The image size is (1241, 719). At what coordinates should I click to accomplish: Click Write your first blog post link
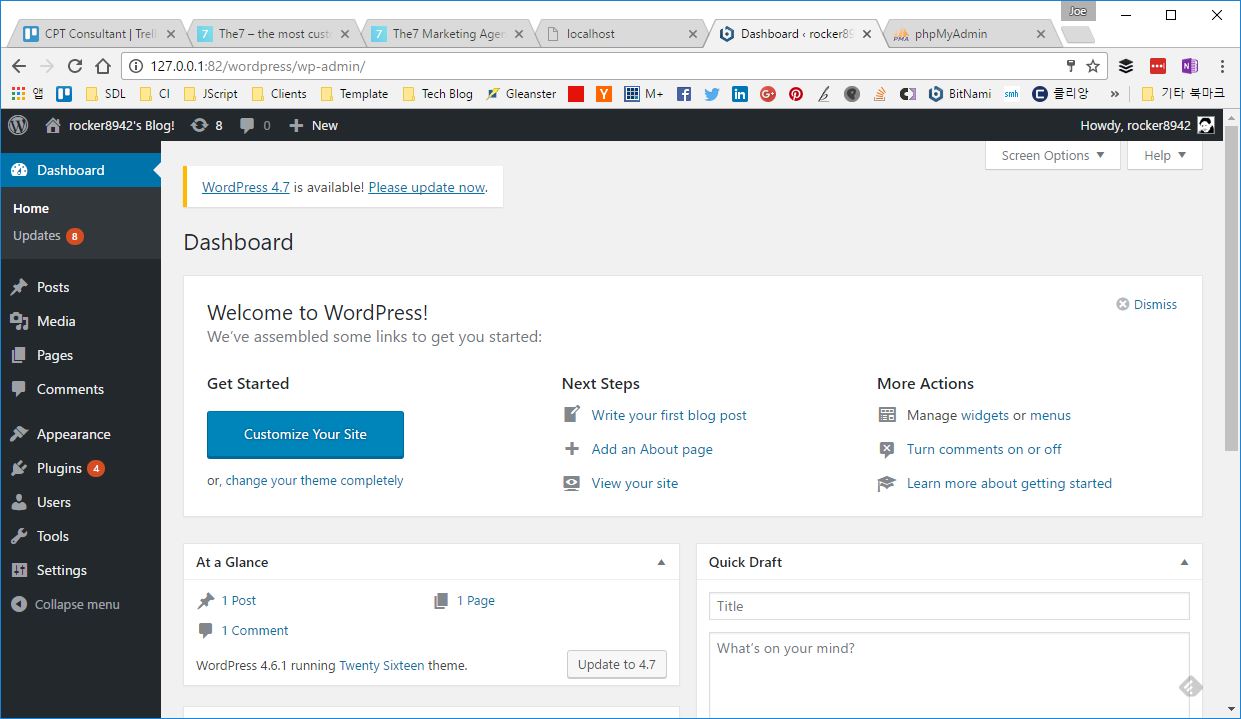(669, 415)
